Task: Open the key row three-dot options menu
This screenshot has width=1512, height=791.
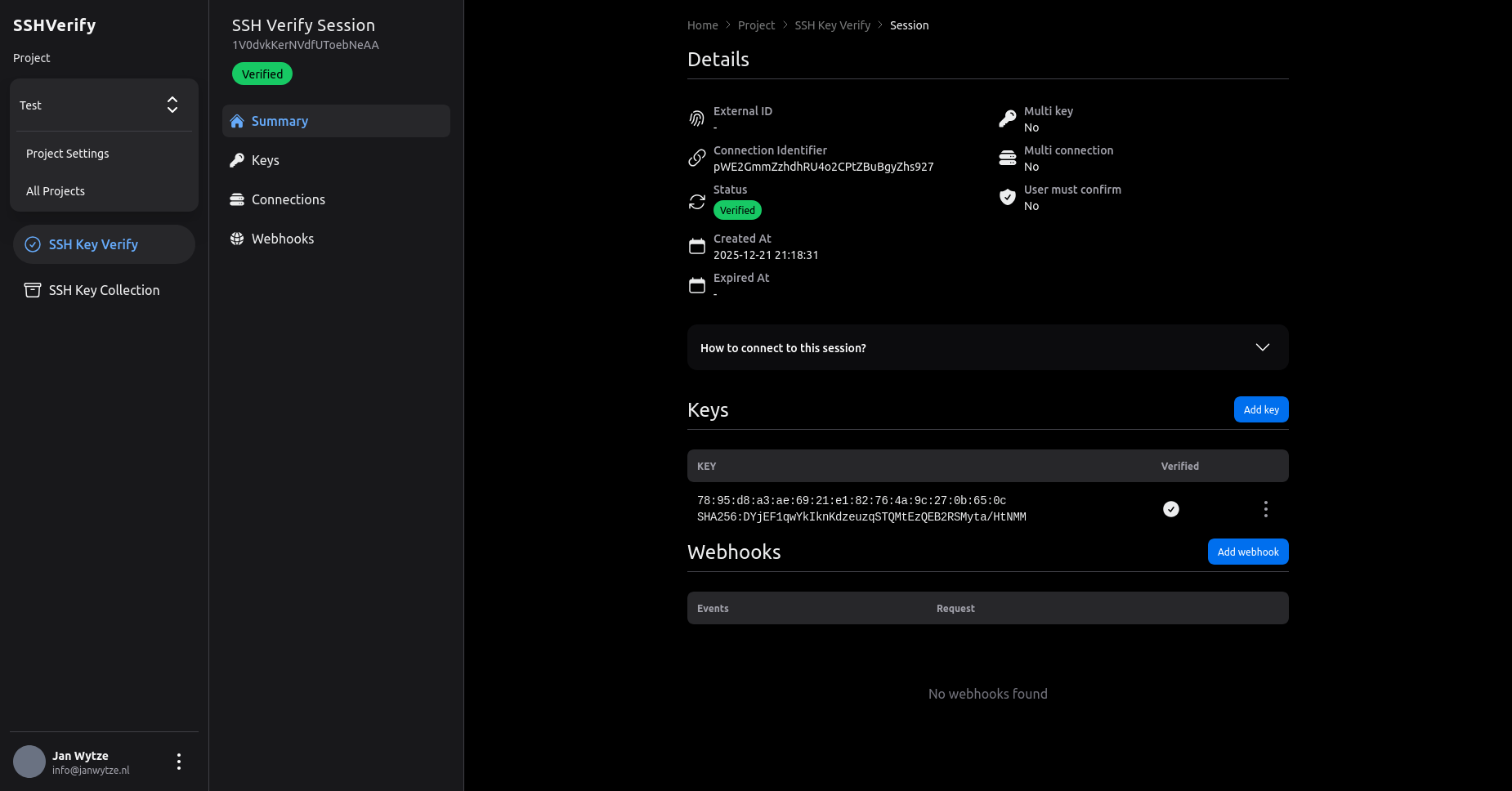Action: [1265, 508]
